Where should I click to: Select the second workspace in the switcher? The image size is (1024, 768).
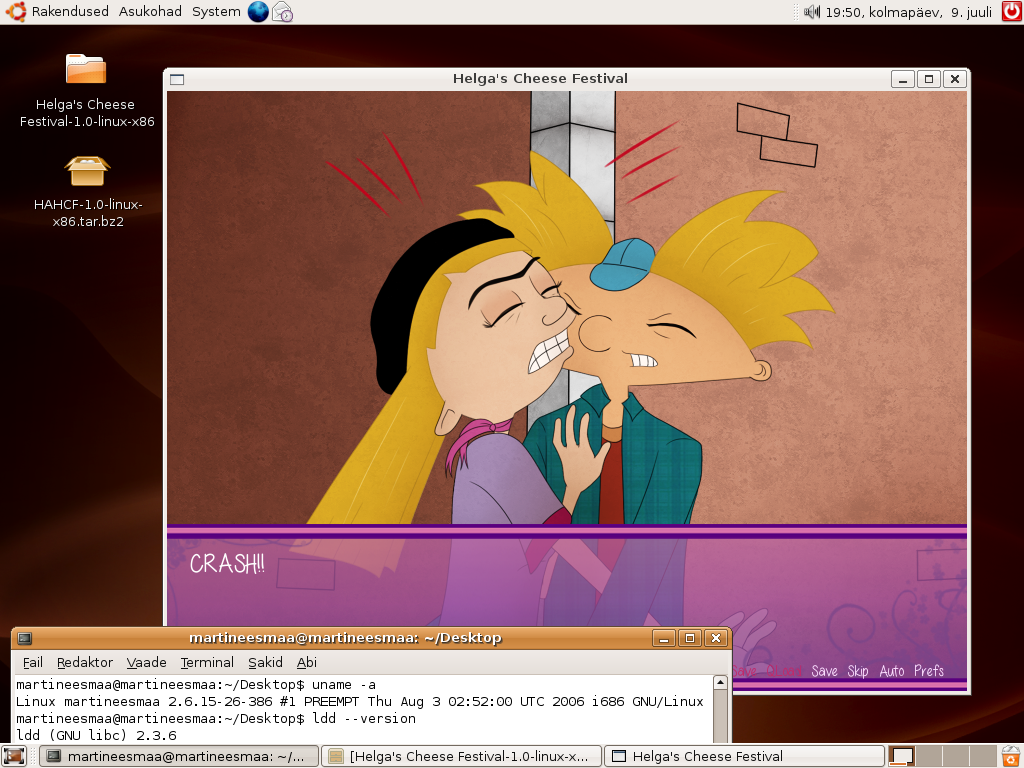click(x=929, y=756)
